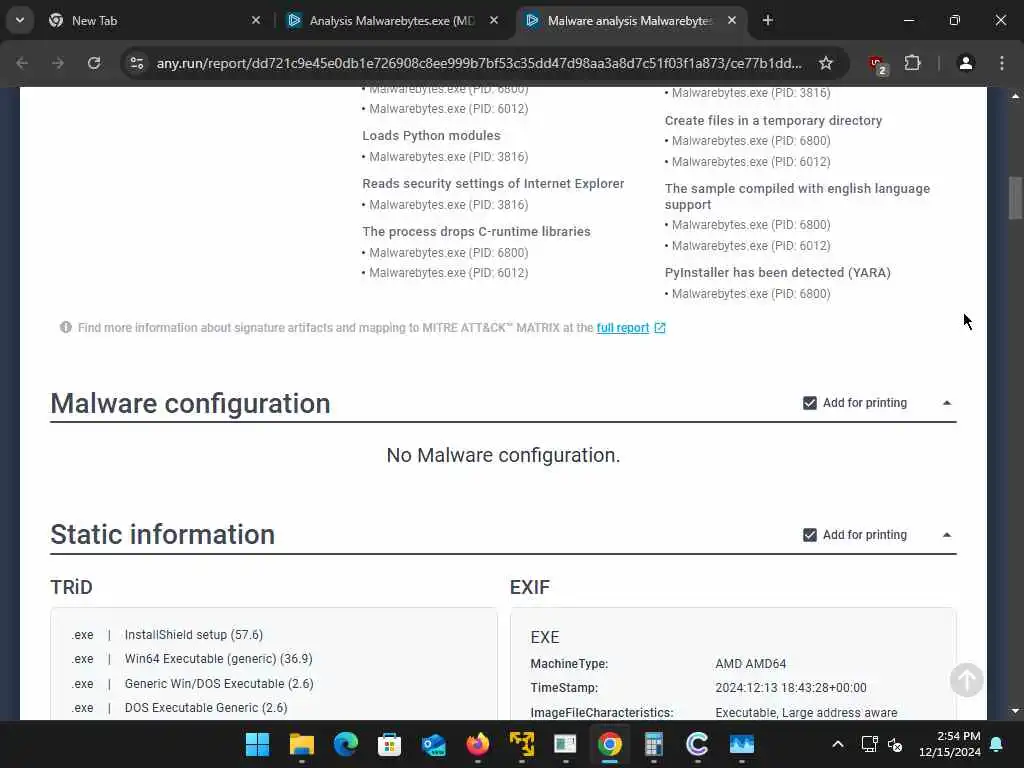This screenshot has height=768, width=1024.
Task: Click the scroll-to-top arrow button
Action: (x=967, y=680)
